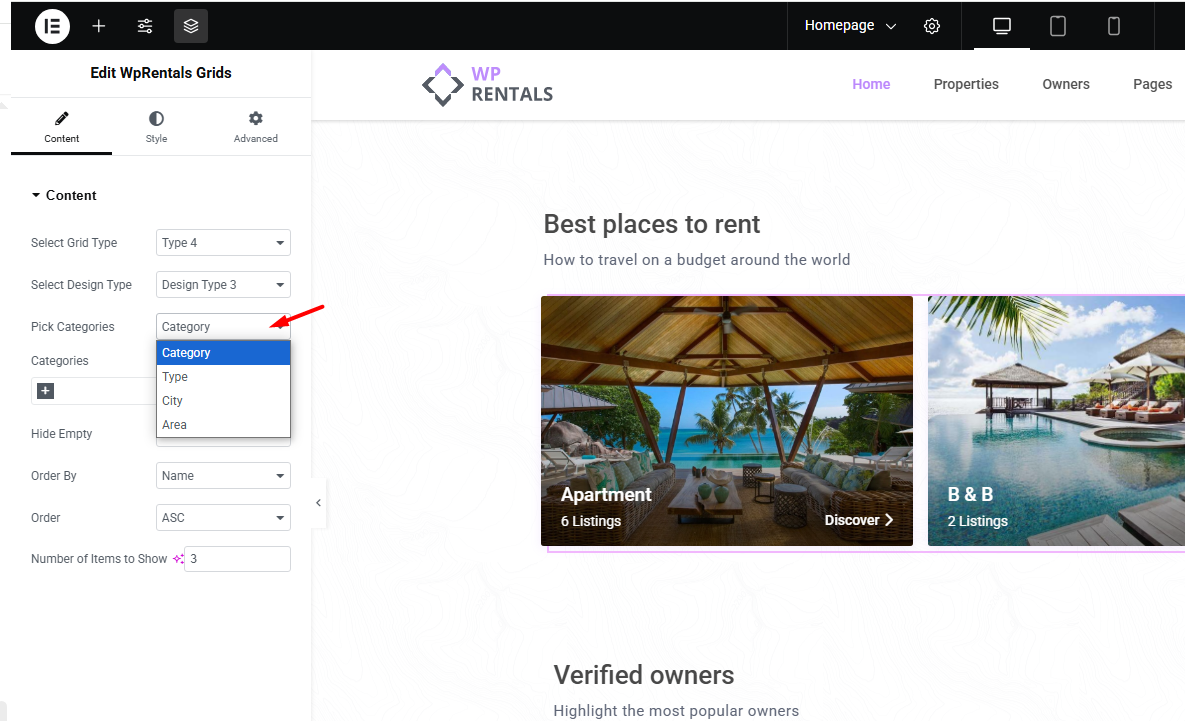Image resolution: width=1185 pixels, height=721 pixels.
Task: Open the Advanced tab
Action: pos(255,127)
